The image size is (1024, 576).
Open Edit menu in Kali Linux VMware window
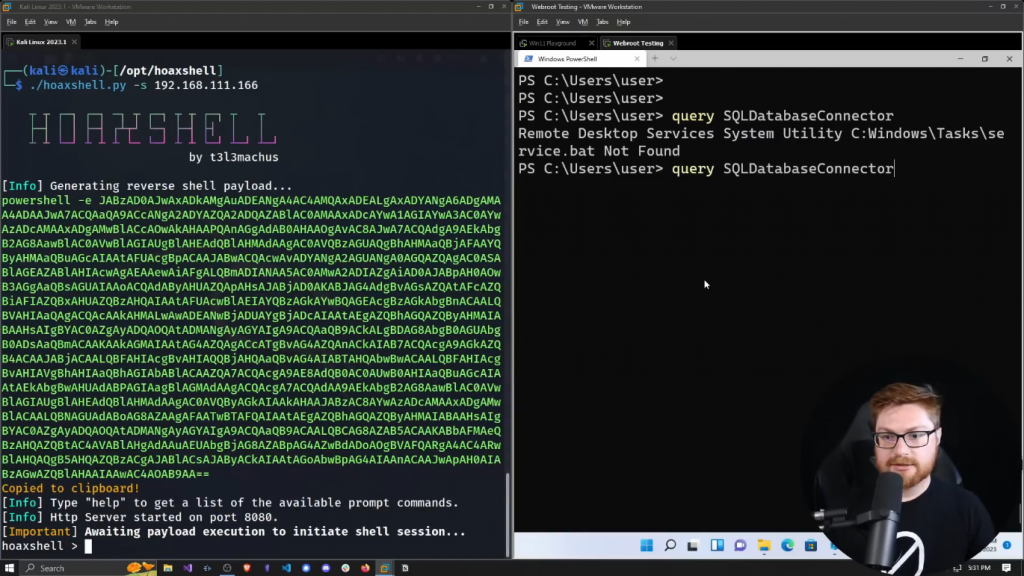point(30,22)
